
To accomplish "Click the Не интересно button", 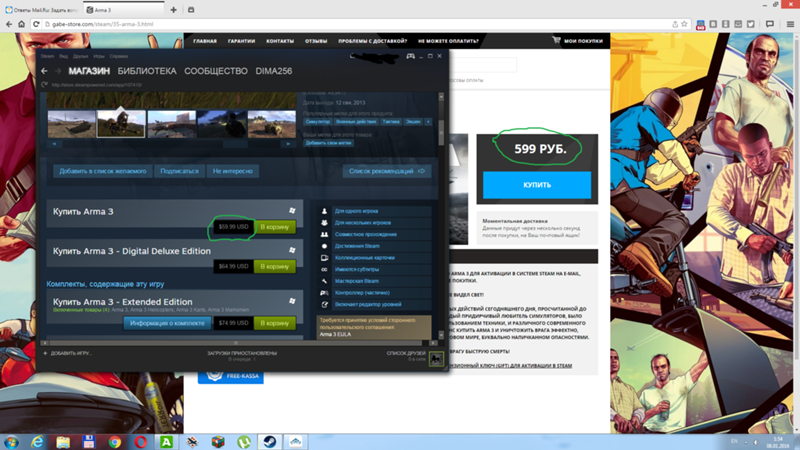I will pyautogui.click(x=233, y=171).
